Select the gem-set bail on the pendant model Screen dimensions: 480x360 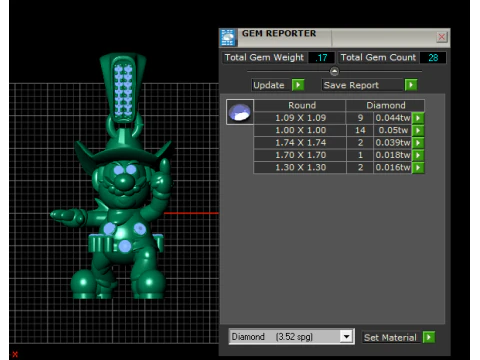click(x=123, y=88)
